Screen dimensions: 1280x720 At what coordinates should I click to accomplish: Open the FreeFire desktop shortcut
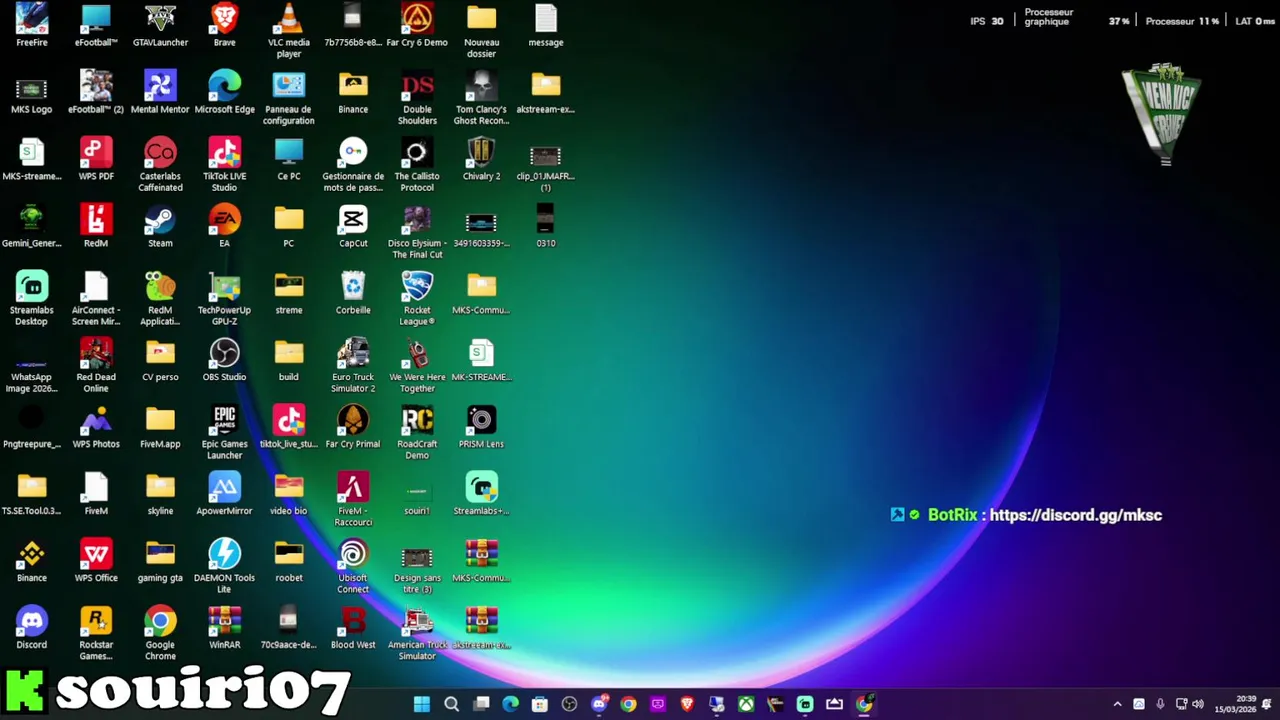[31, 25]
